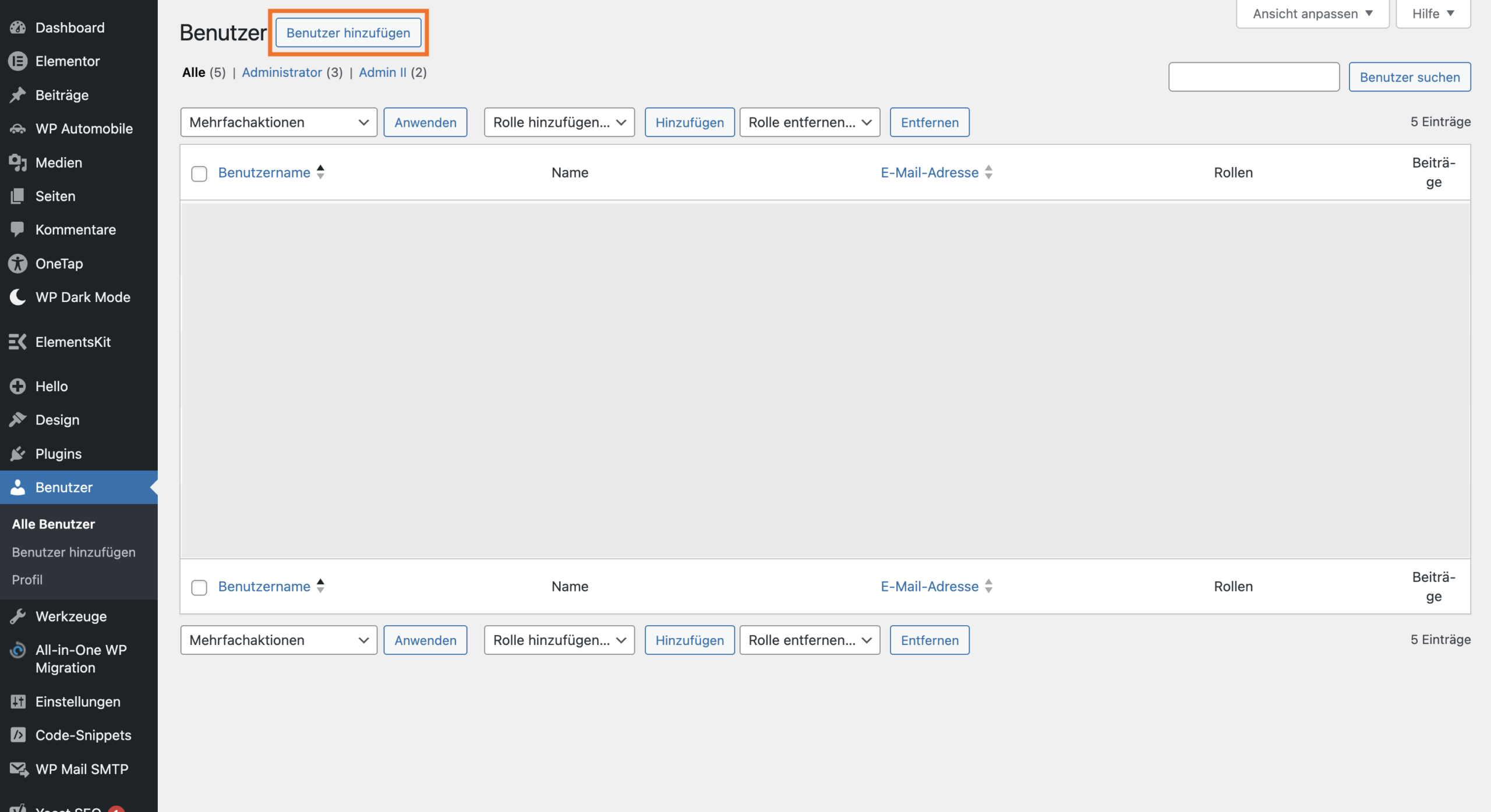Viewport: 1491px width, 812px height.
Task: Expand the Ansicht anpassen panel
Action: 1312,13
